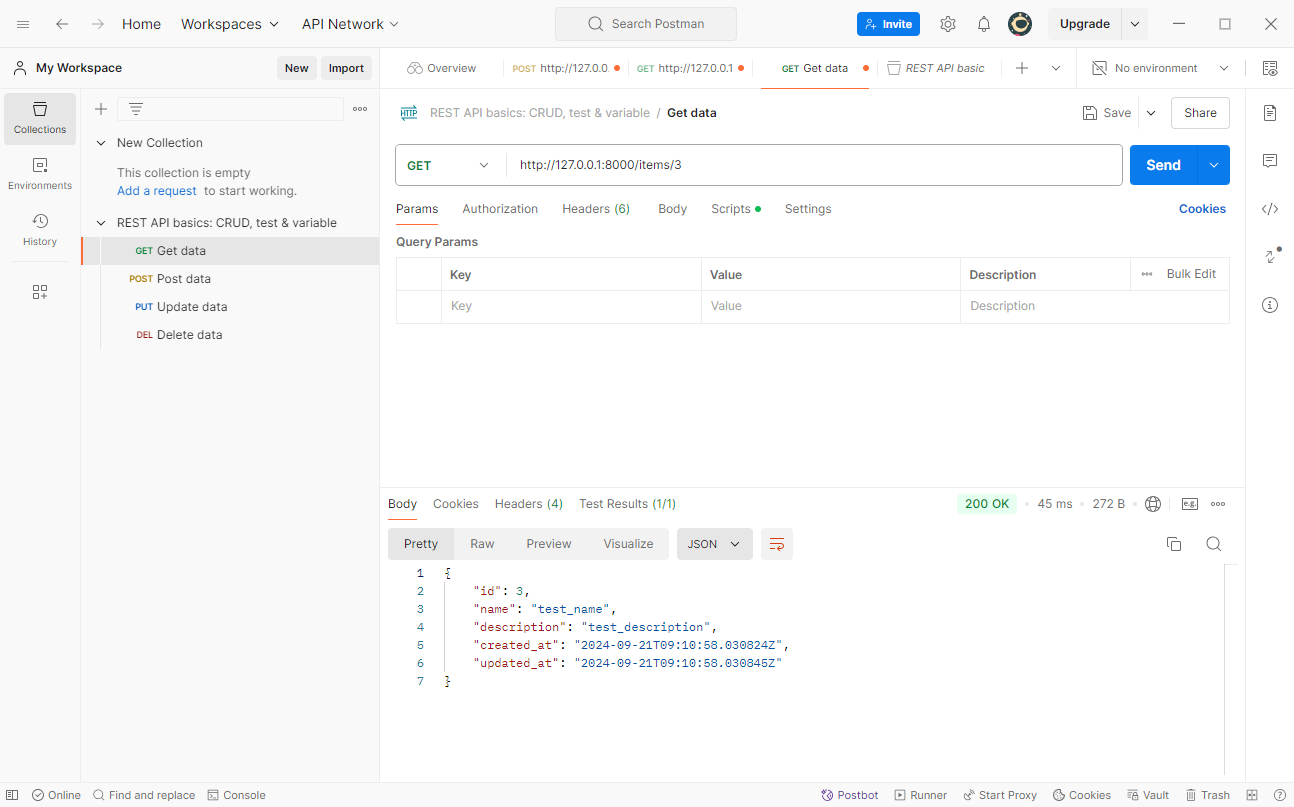Open the API Network dropdown
The height and width of the screenshot is (807, 1294).
[351, 24]
